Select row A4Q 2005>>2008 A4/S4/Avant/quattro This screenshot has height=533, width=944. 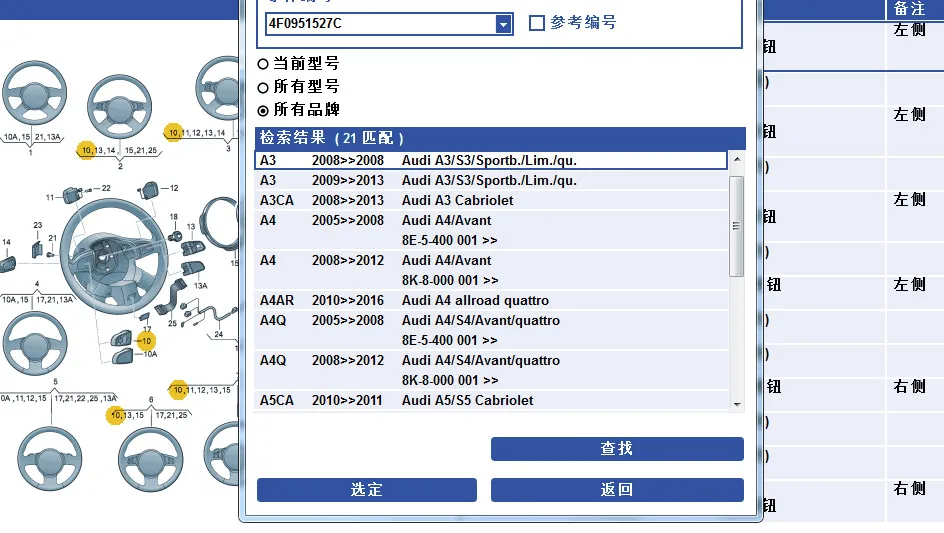coord(491,330)
